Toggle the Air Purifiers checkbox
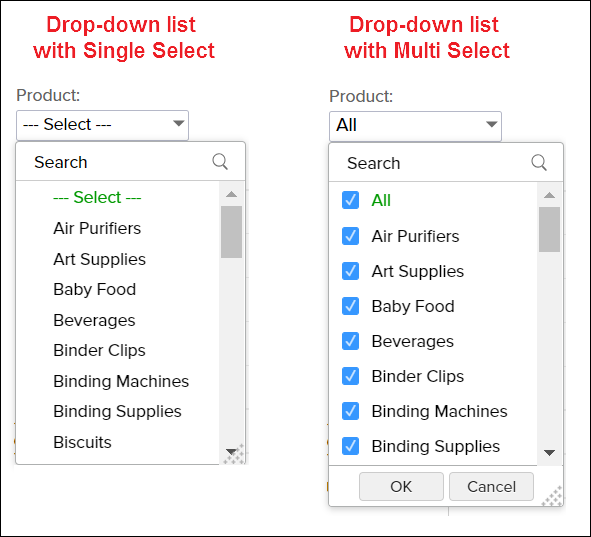 (x=350, y=236)
